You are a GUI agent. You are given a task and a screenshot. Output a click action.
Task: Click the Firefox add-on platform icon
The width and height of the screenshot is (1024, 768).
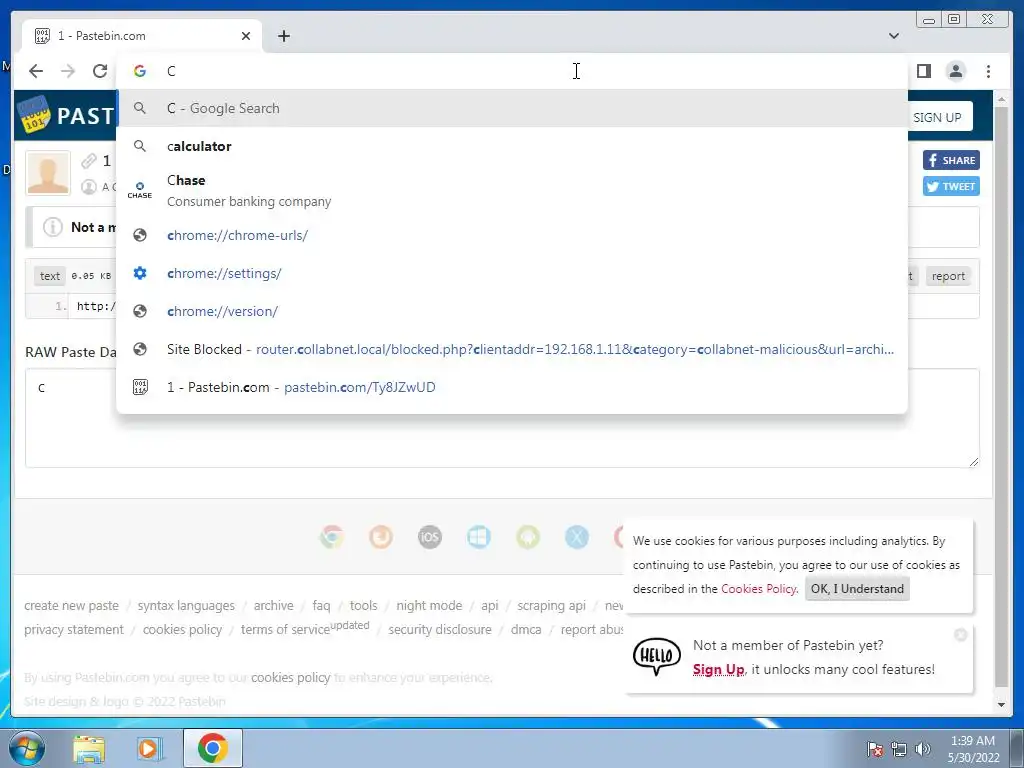[381, 537]
